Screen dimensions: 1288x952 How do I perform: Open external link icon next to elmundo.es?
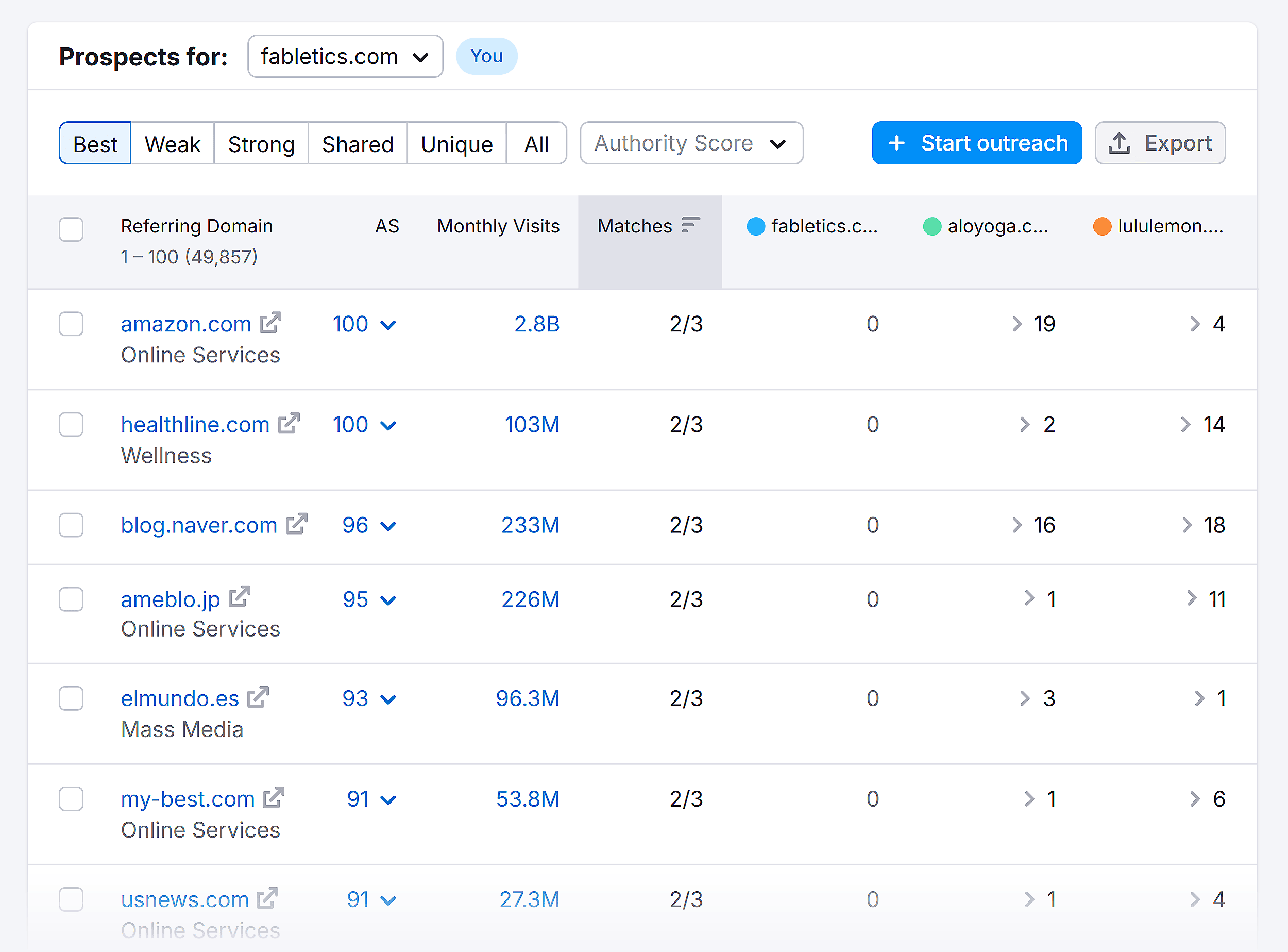(x=258, y=697)
